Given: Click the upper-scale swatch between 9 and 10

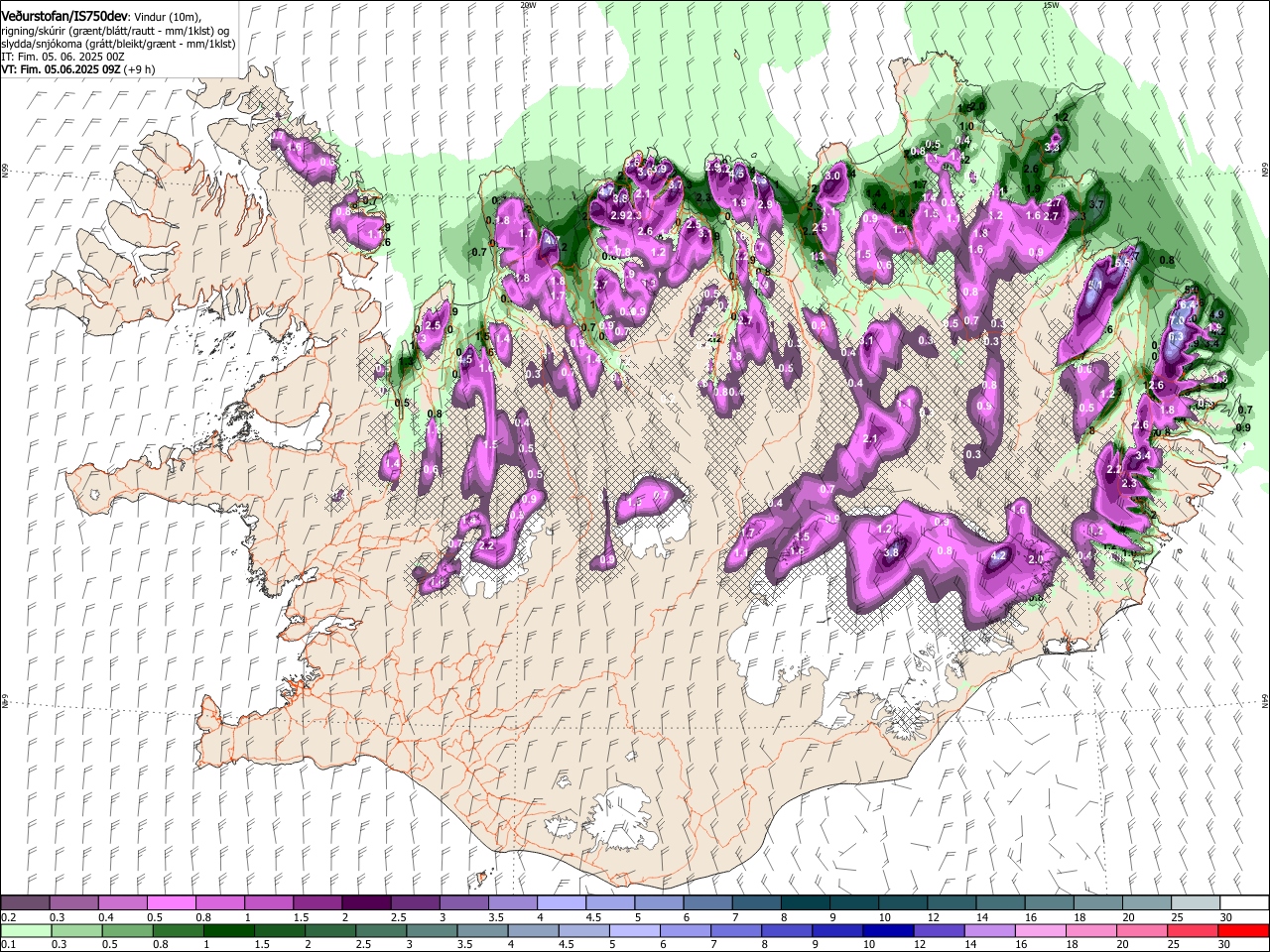Looking at the screenshot, I should tap(854, 903).
